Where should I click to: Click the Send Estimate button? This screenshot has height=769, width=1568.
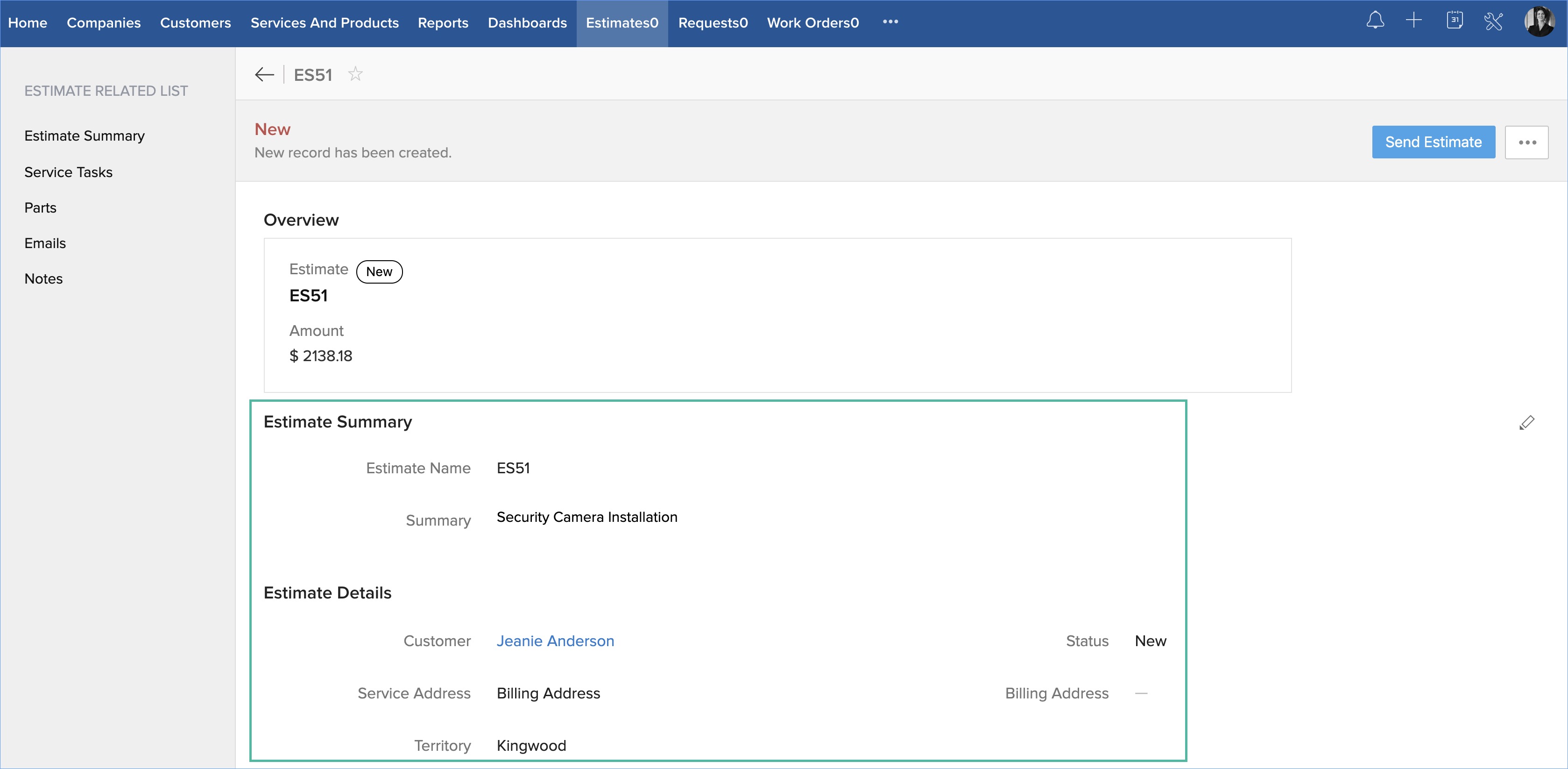pos(1433,142)
